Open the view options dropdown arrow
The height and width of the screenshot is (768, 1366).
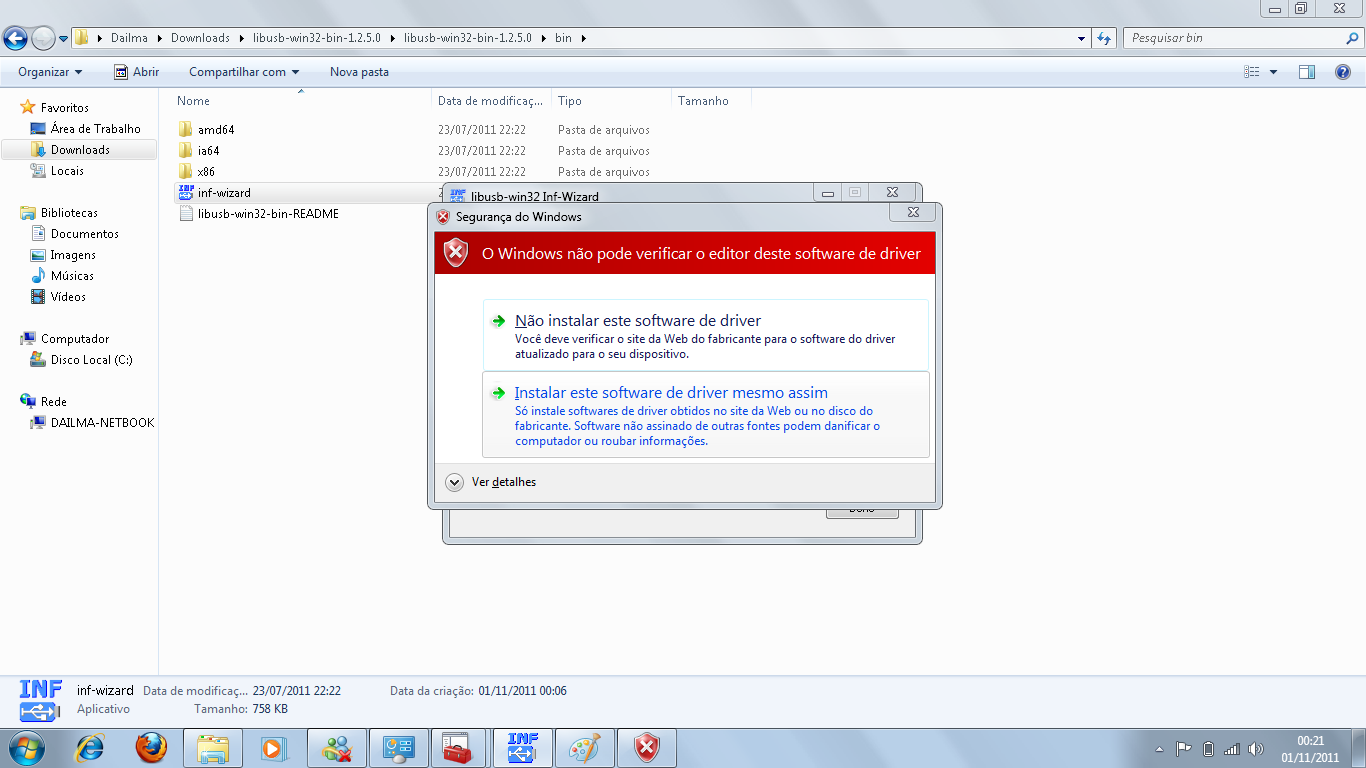(x=1273, y=72)
